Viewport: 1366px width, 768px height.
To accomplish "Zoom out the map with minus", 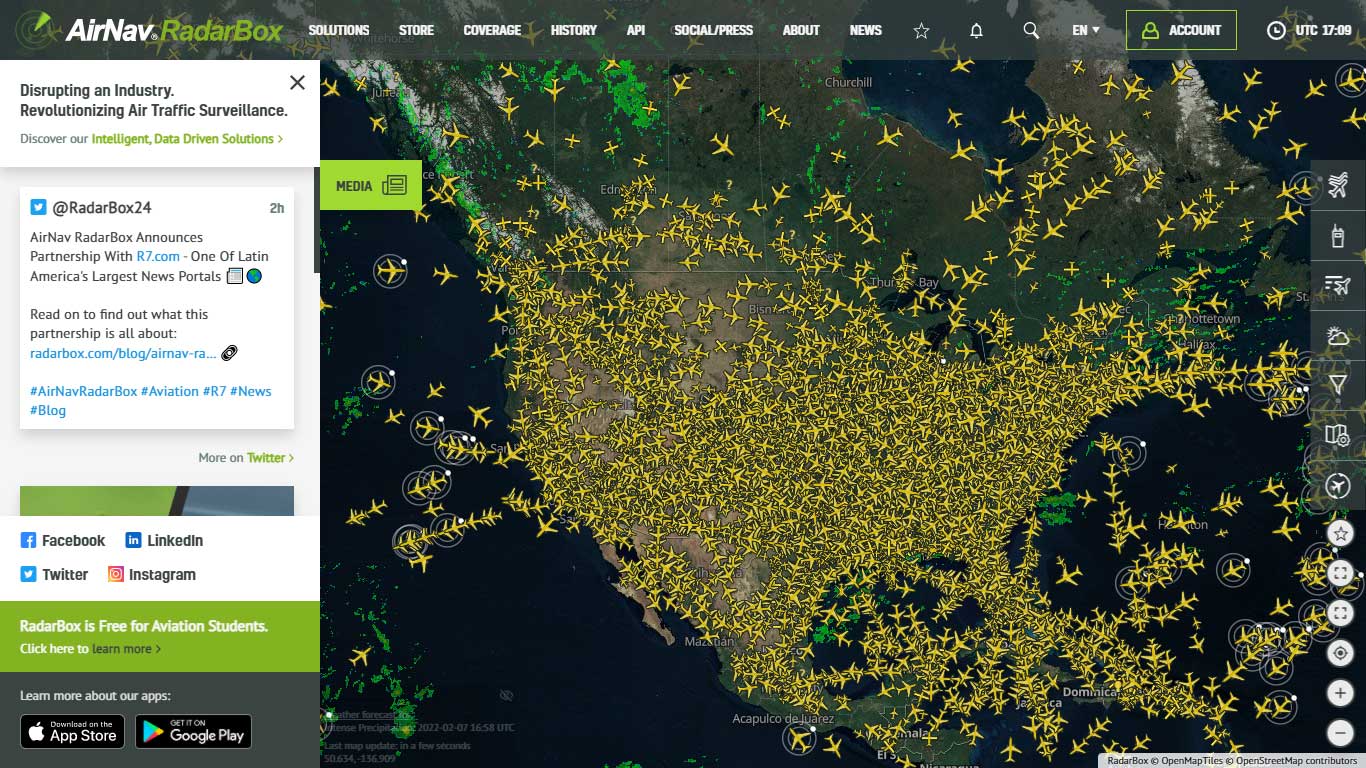I will 1340,733.
